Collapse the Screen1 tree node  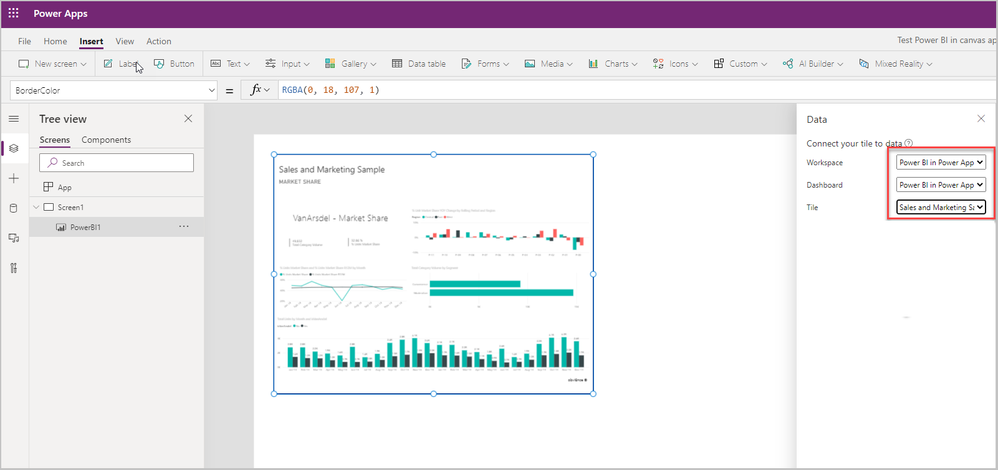[x=36, y=207]
